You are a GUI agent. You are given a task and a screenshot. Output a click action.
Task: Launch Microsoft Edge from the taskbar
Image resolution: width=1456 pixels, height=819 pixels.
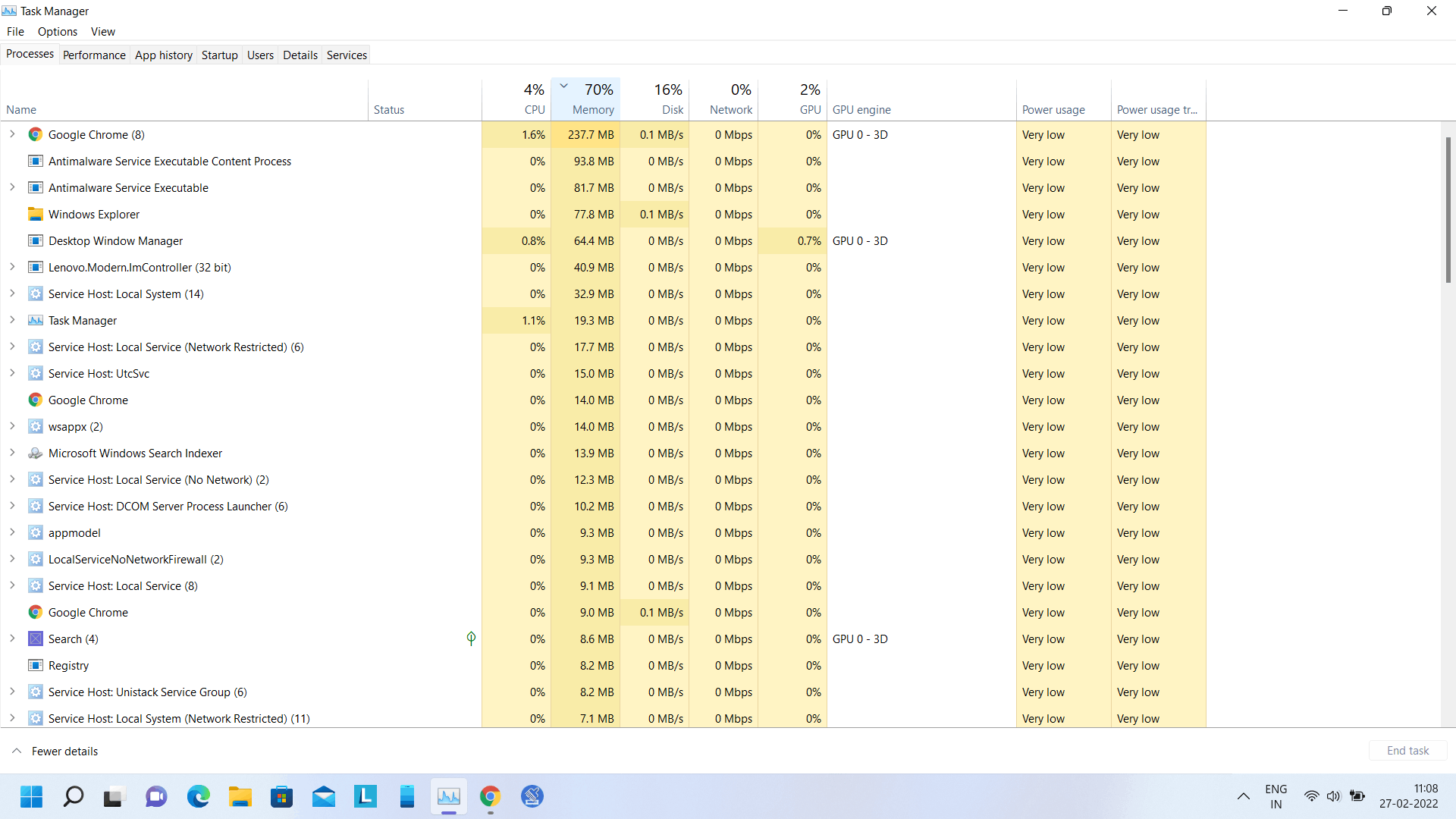coord(199,796)
